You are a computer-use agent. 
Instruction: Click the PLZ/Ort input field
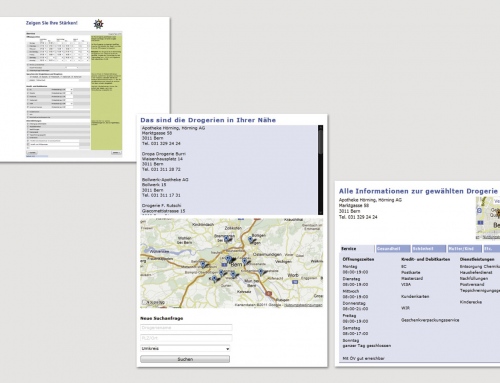186,338
